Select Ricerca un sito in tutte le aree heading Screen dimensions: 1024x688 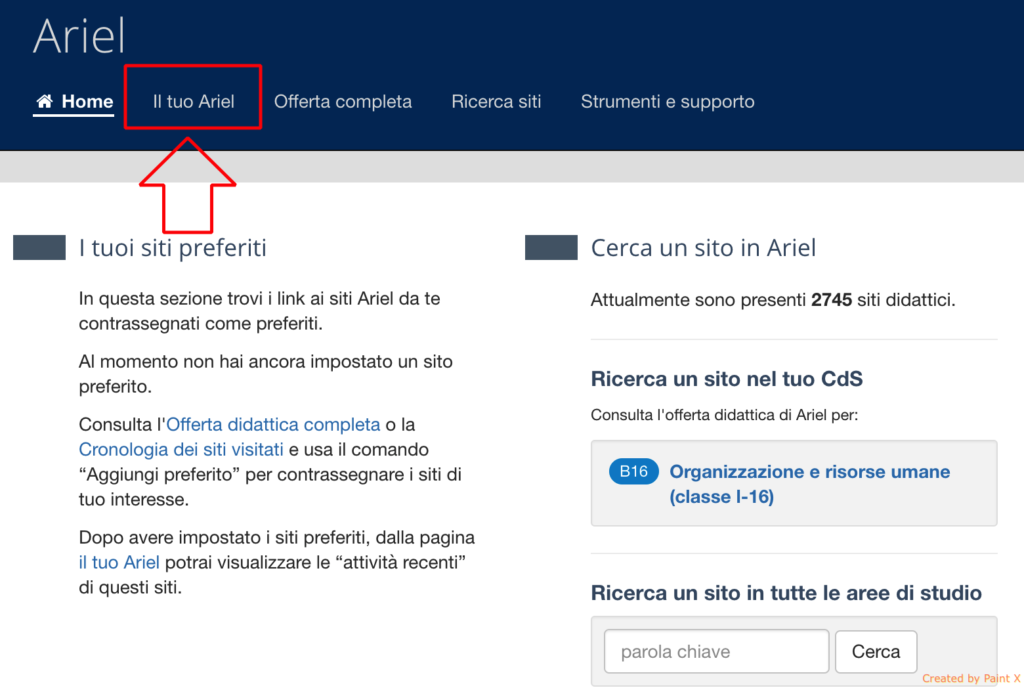[x=786, y=593]
